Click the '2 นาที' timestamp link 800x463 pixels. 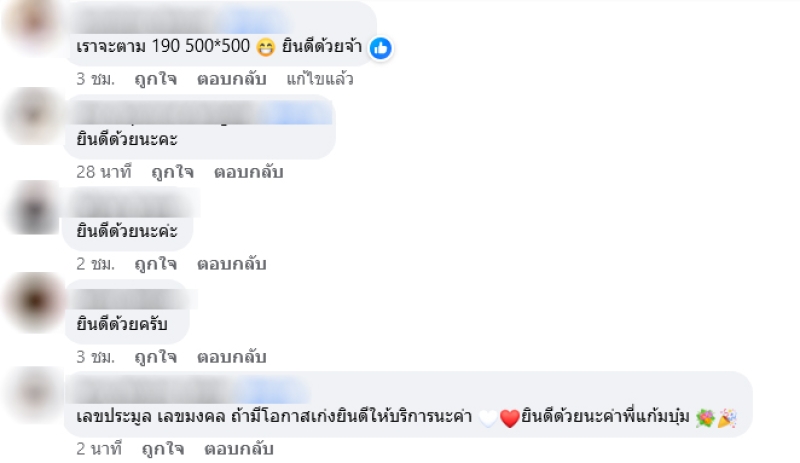point(99,449)
